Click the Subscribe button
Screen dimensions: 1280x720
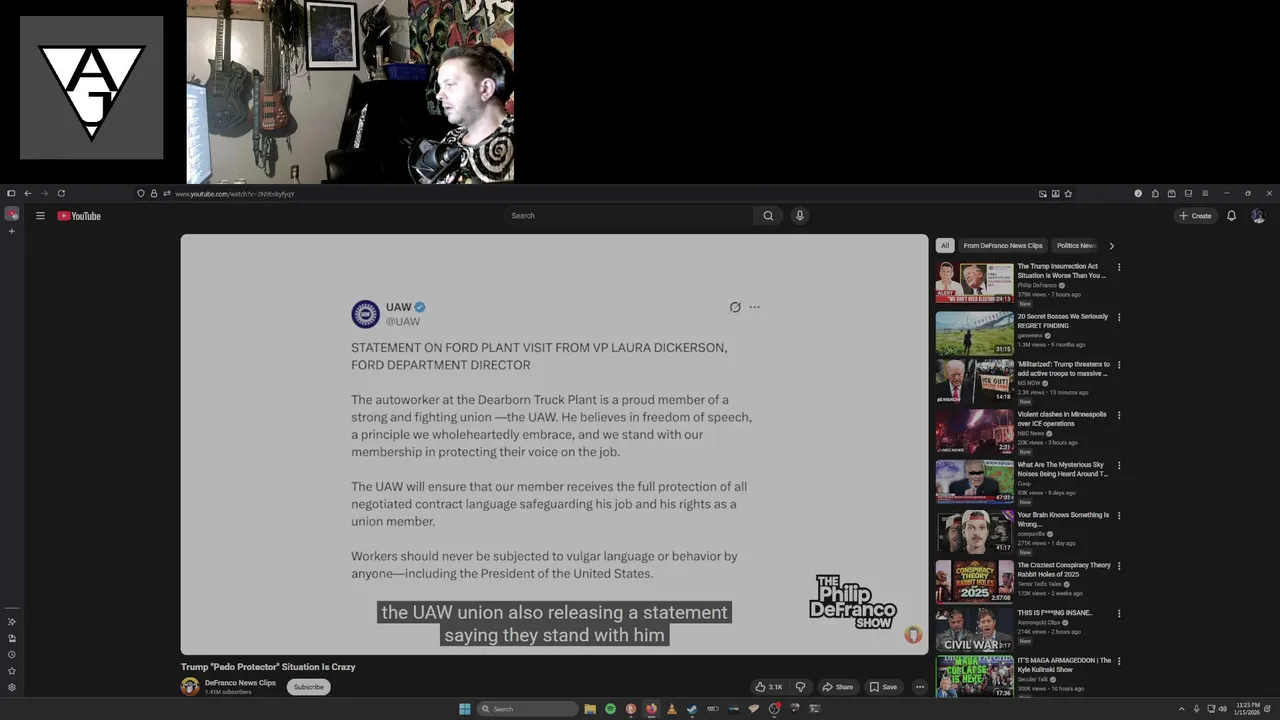309,687
